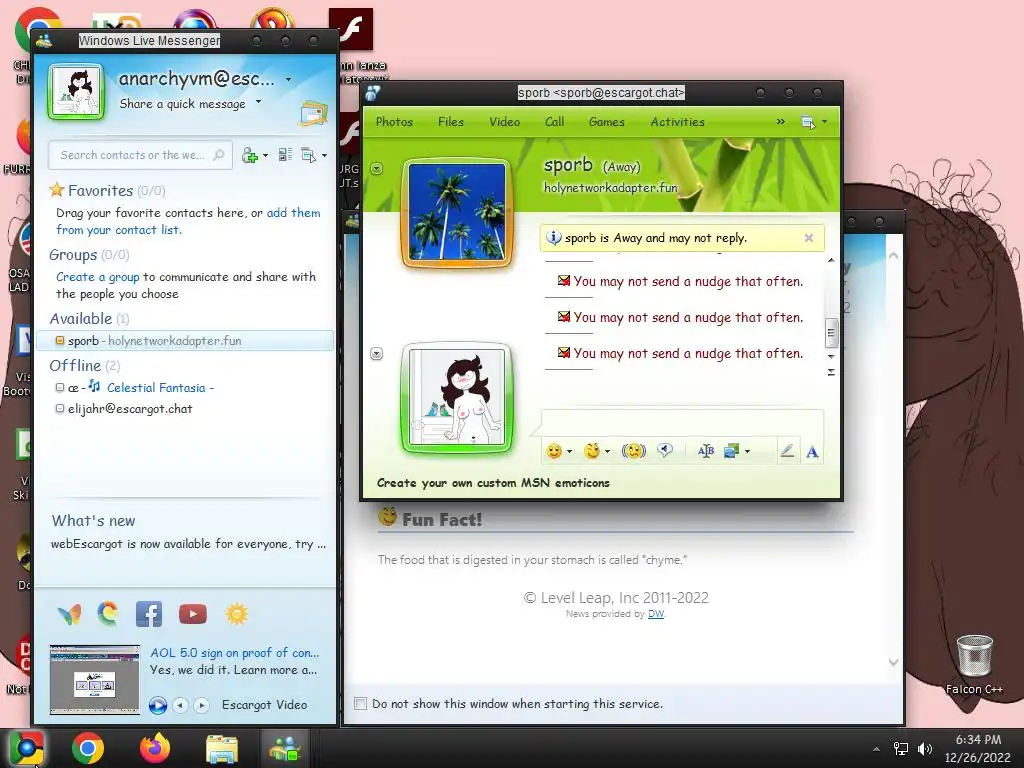1024x768 pixels.
Task: Open the change font icon
Action: pos(705,451)
